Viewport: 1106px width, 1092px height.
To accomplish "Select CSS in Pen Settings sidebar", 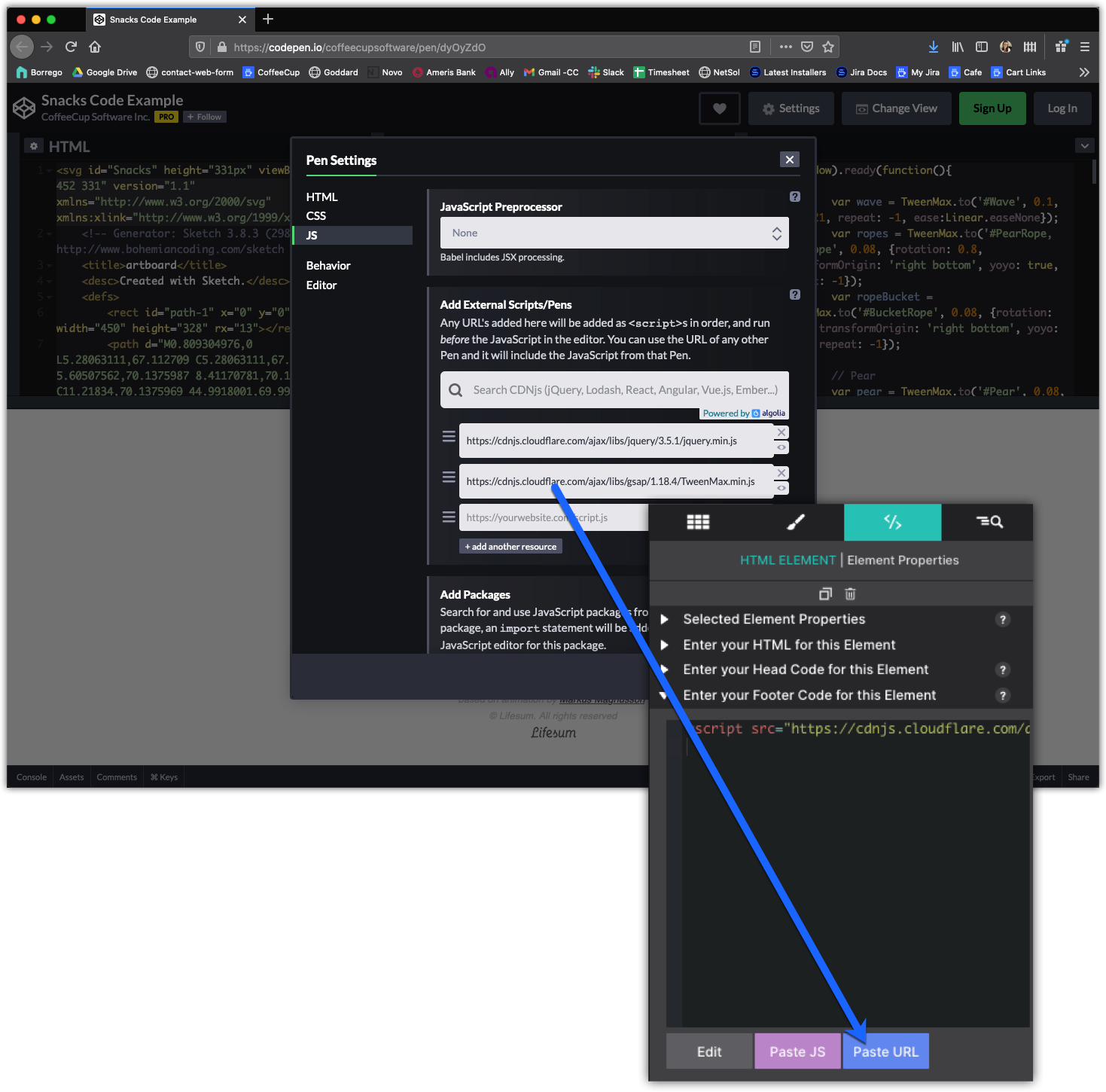I will (x=316, y=215).
